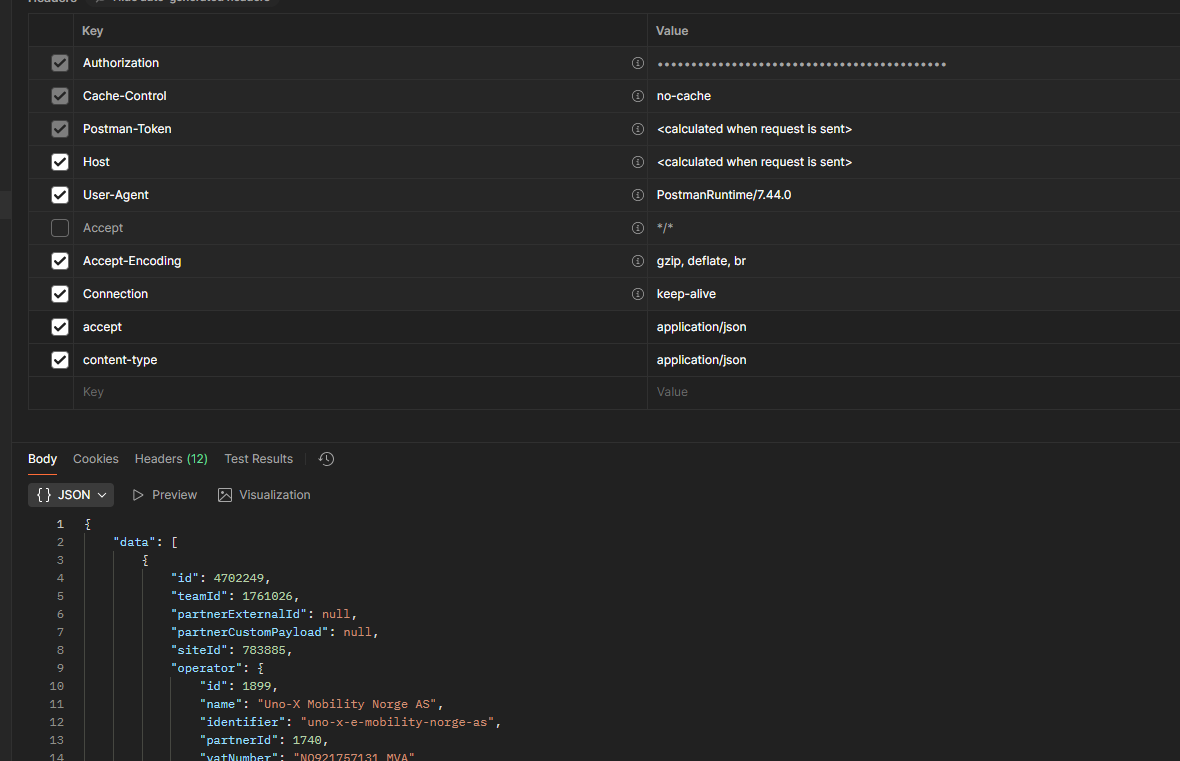This screenshot has height=761, width=1180.
Task: Toggle the Cache-Control header checkbox
Action: [x=60, y=96]
